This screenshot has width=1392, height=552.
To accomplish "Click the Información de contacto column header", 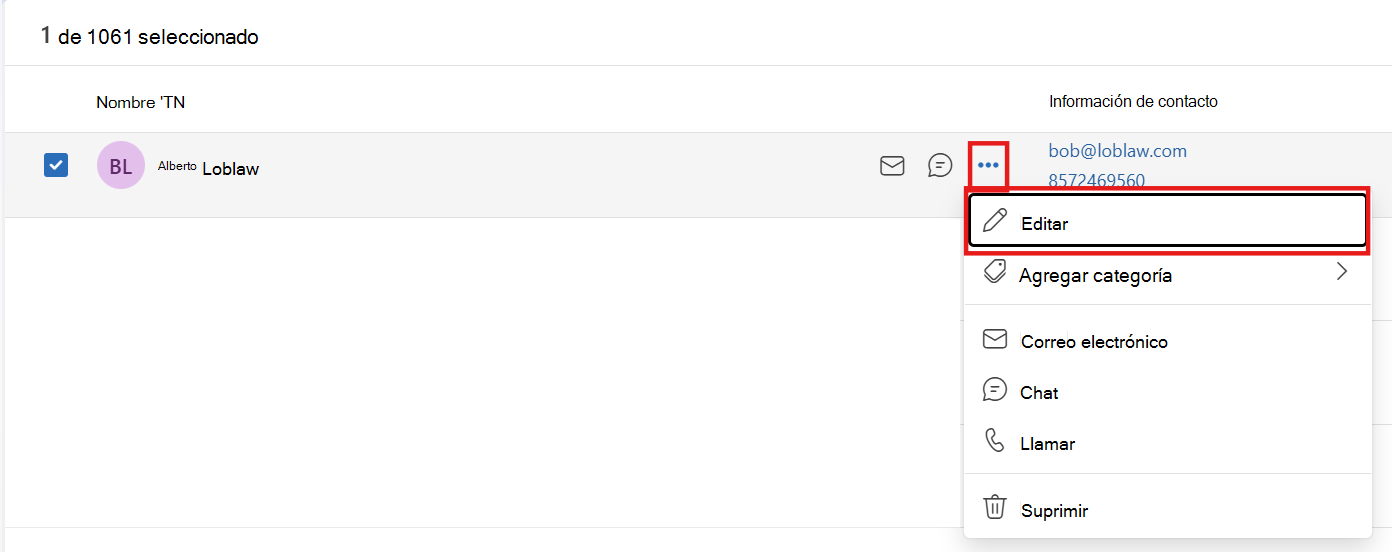I will (1133, 101).
